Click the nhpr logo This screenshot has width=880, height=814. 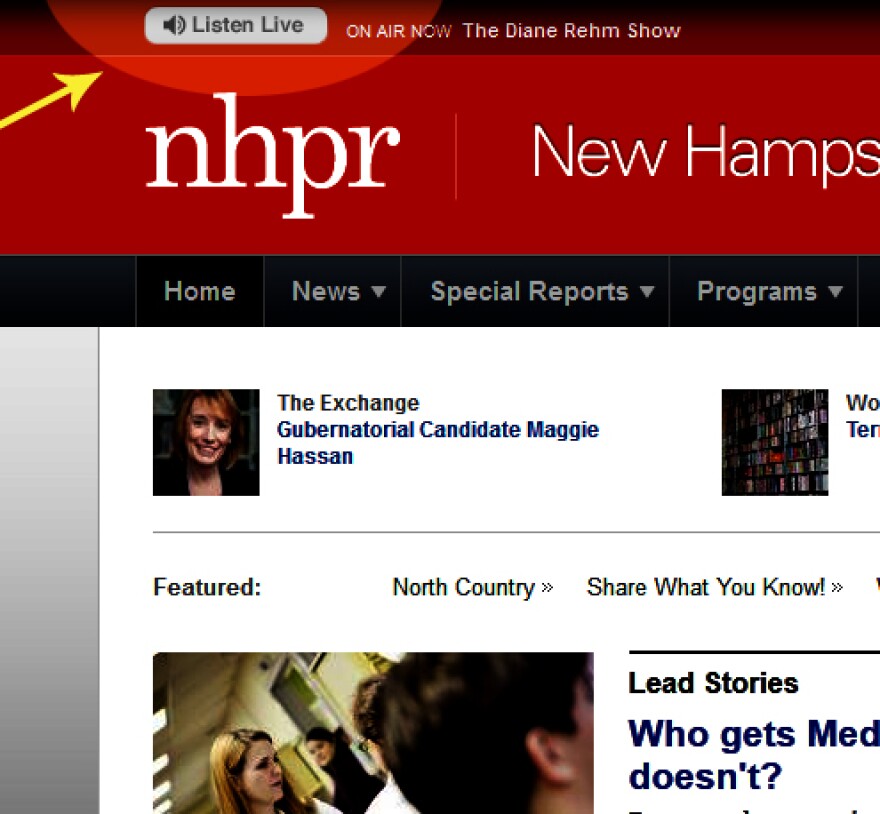point(273,156)
